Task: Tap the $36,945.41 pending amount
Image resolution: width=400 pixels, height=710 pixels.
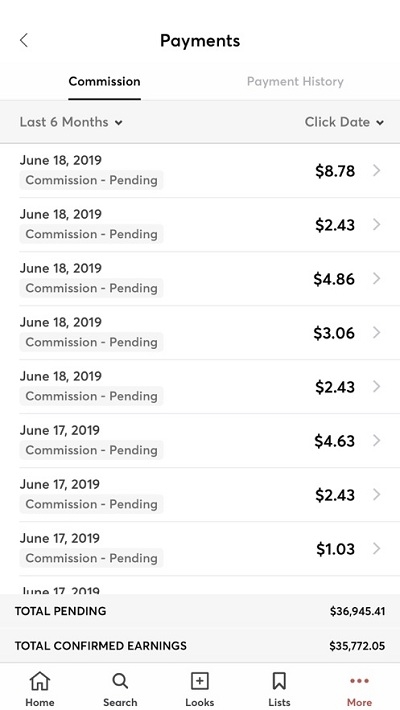Action: point(357,611)
